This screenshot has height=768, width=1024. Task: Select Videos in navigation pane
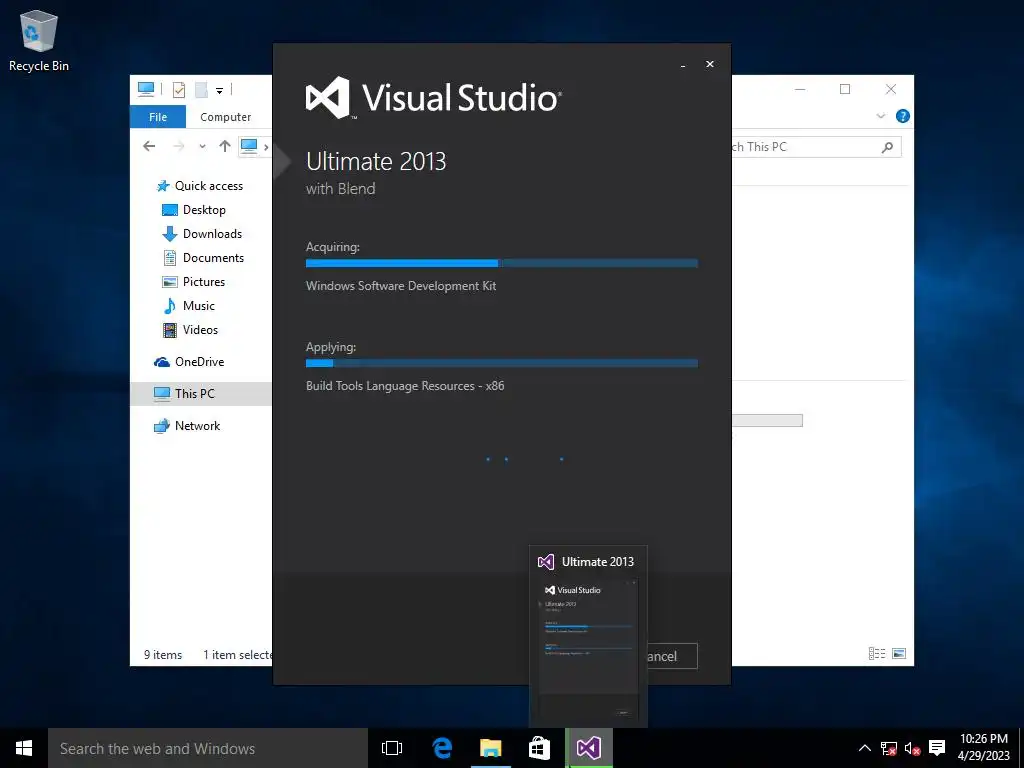coord(190,330)
